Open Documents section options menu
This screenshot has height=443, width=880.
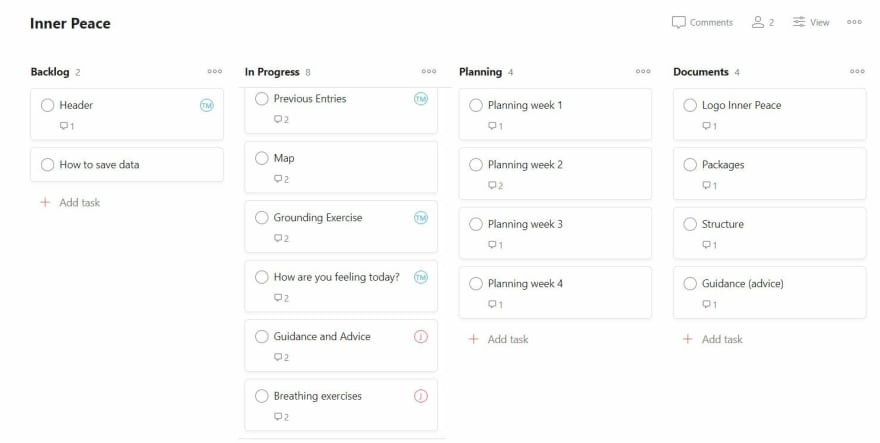[x=857, y=71]
